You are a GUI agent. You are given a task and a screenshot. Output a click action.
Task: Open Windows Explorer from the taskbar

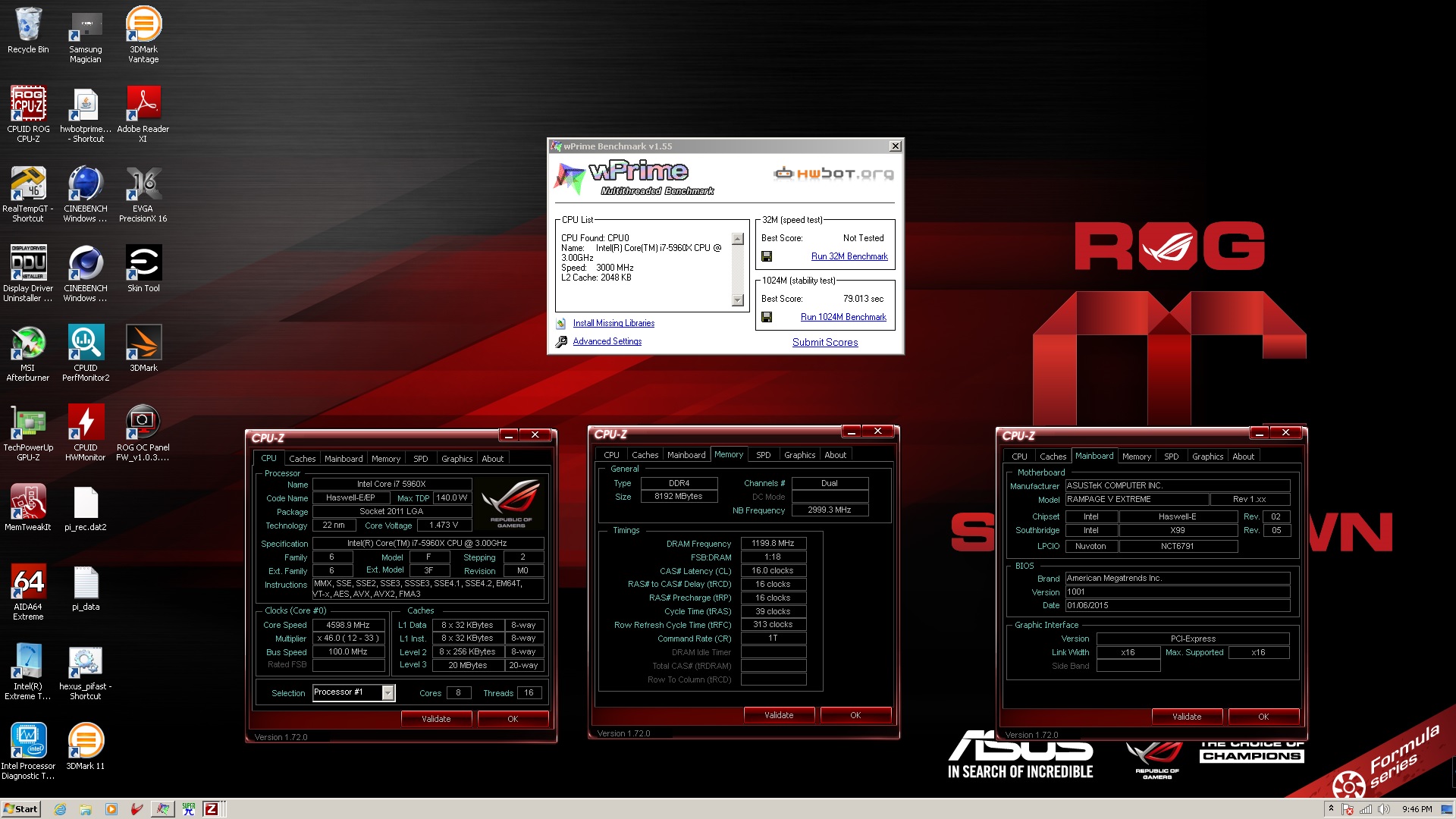(86, 809)
